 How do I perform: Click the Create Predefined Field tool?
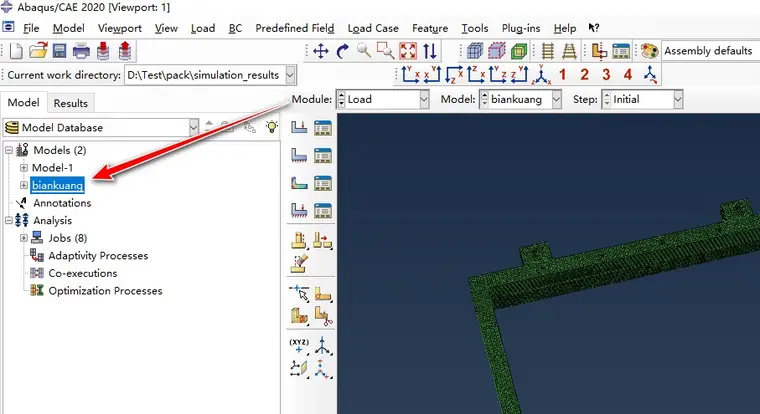point(299,183)
